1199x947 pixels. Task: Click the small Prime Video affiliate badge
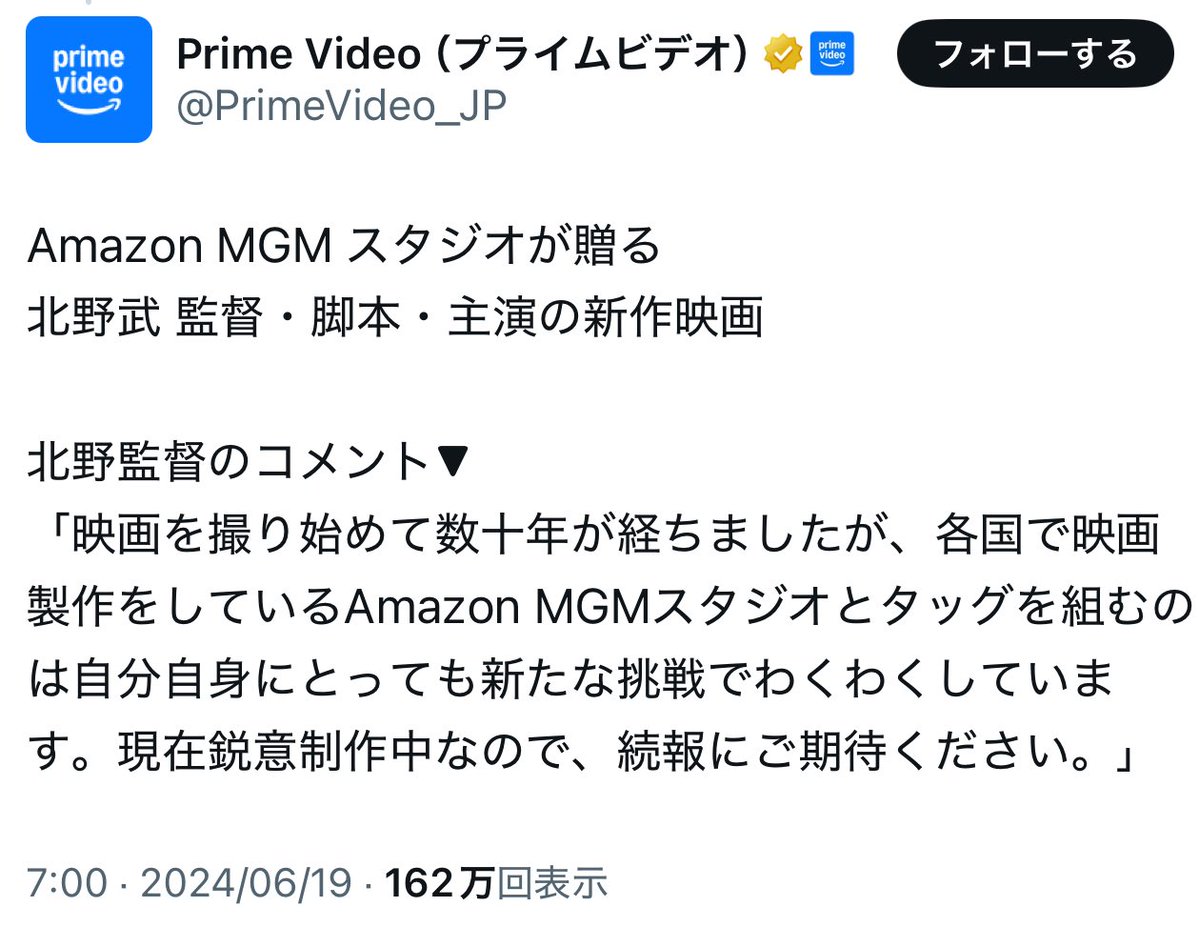tap(832, 54)
